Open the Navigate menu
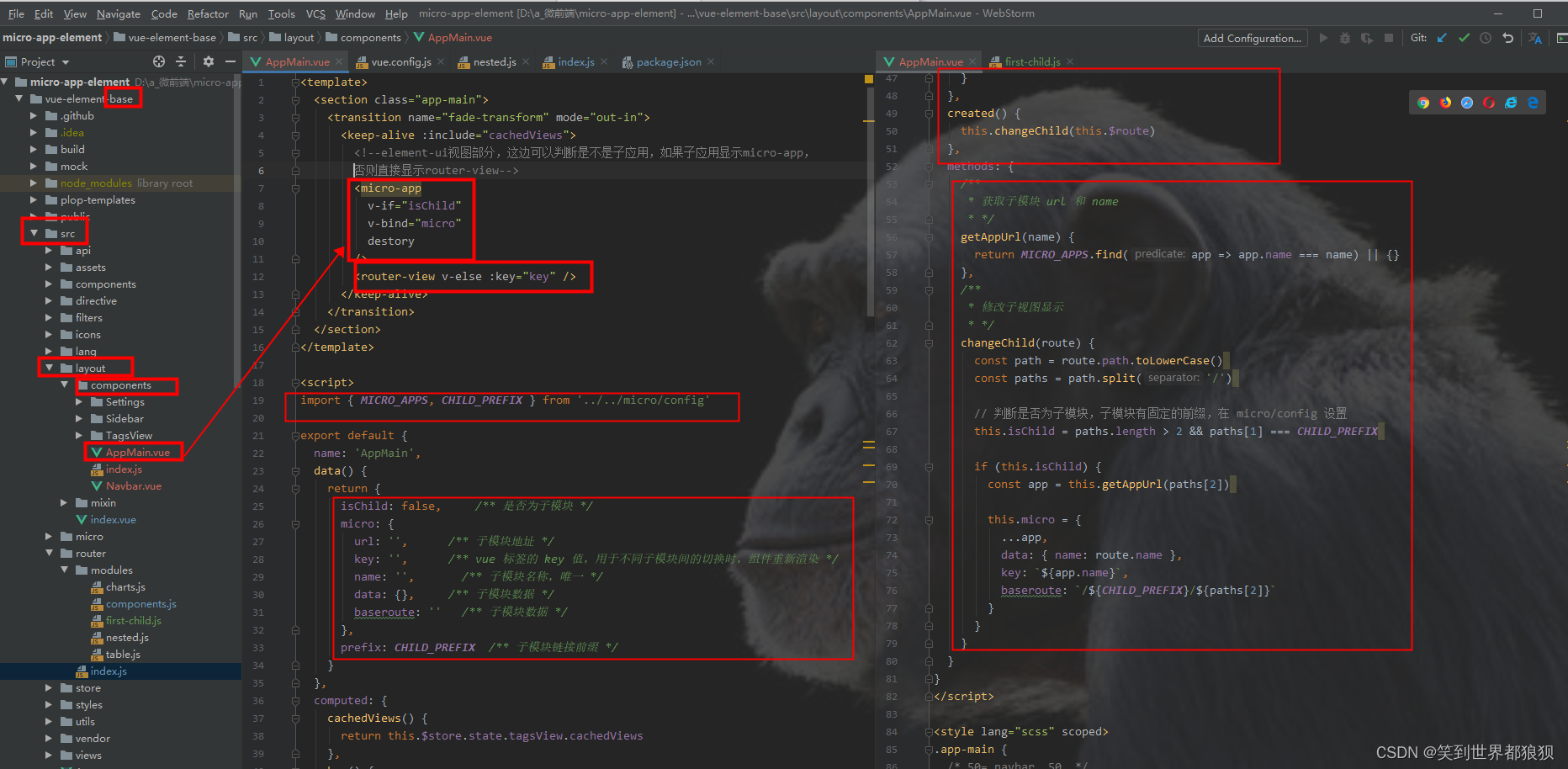Image resolution: width=1568 pixels, height=769 pixels. tap(119, 13)
